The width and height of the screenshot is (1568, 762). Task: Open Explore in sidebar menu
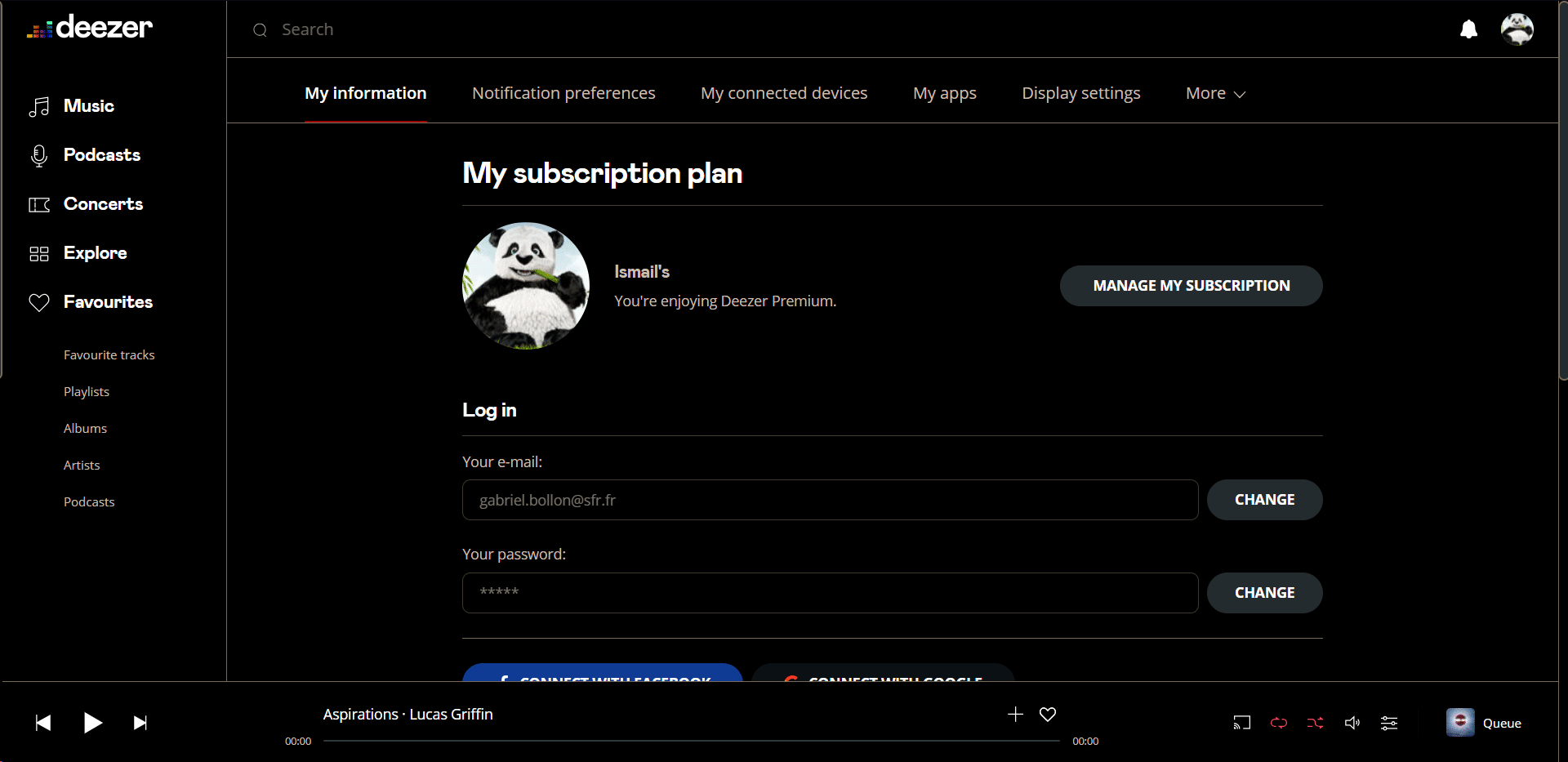[96, 253]
